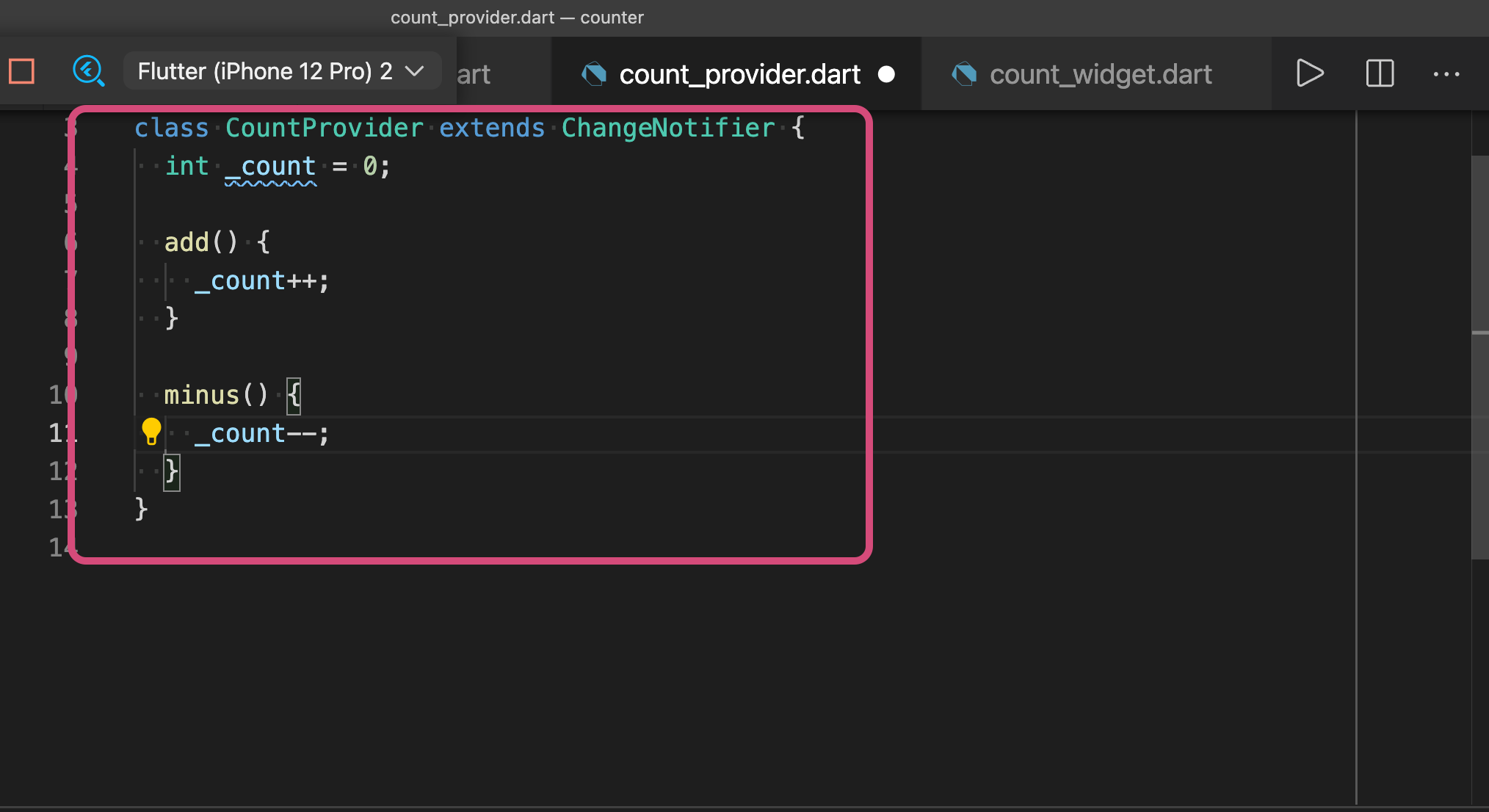Click the vertical scrollbar thumb in the editor
This screenshot has width=1489, height=812.
point(1479,356)
